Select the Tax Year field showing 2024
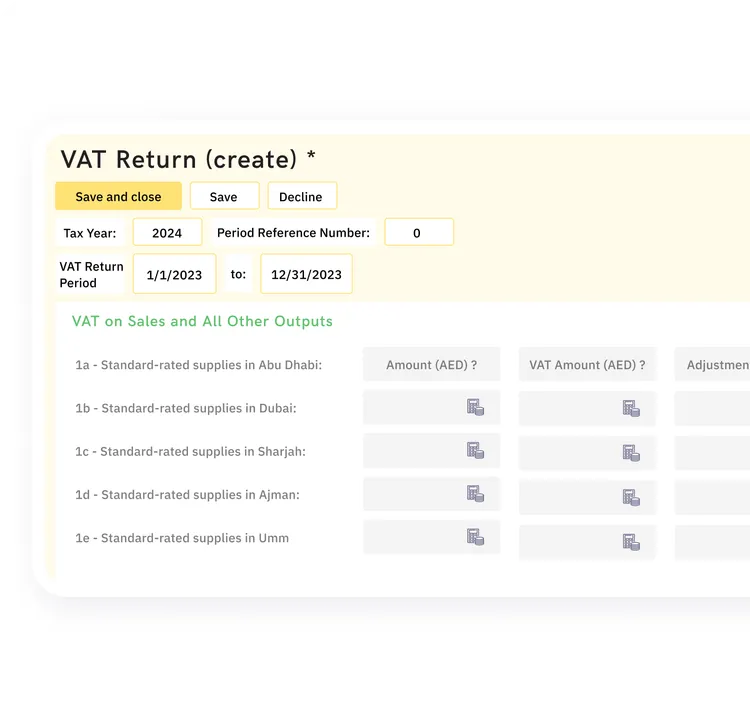This screenshot has width=750, height=718. click(167, 232)
